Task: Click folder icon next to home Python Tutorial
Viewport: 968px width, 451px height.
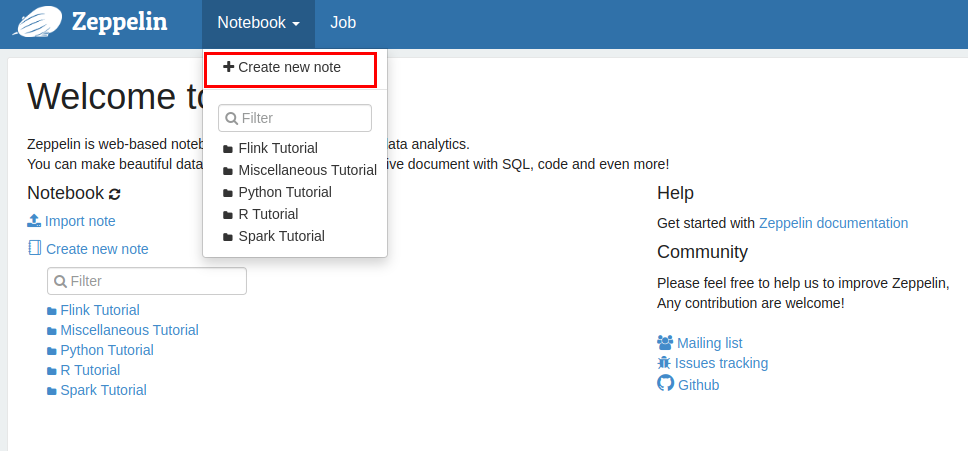Action: click(x=52, y=351)
